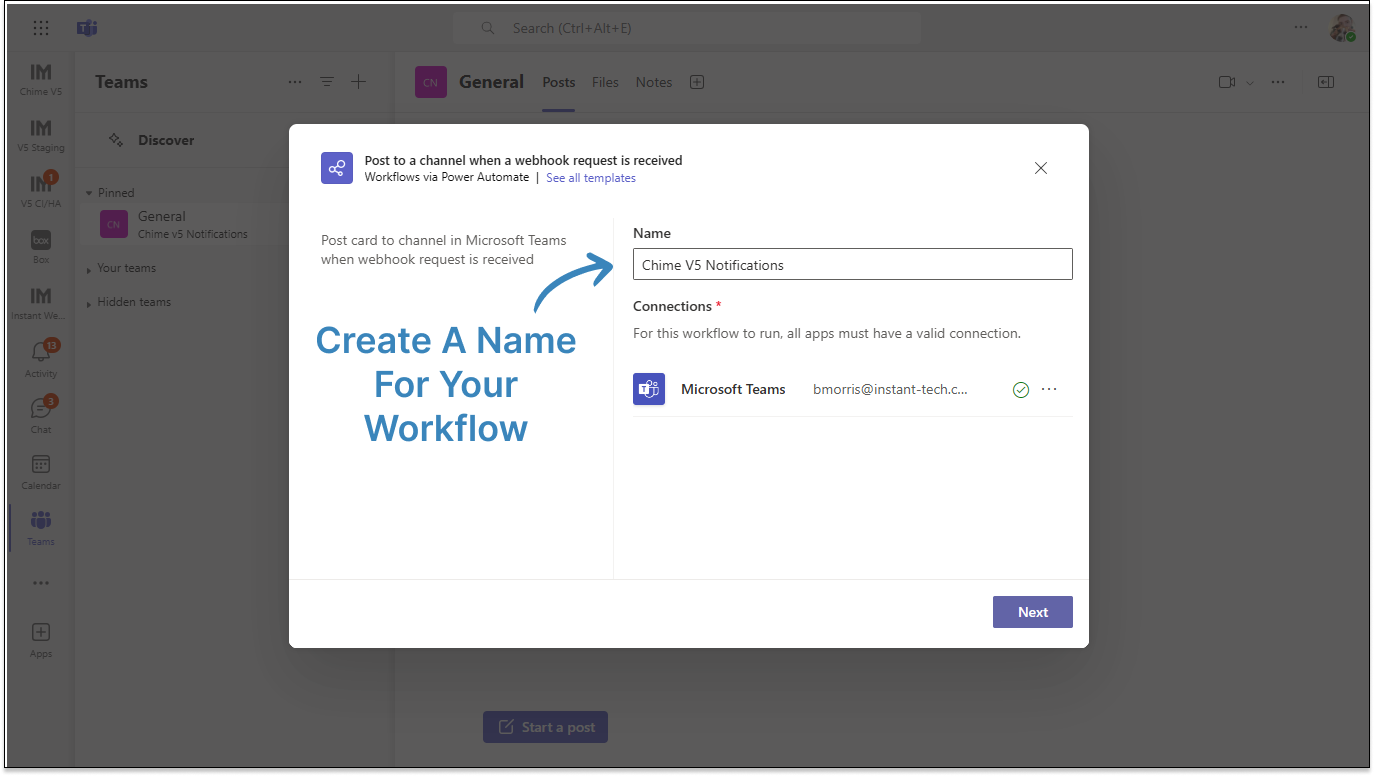Open V5 CI/HA app in sidebar
The width and height of the screenshot is (1374, 776).
(x=41, y=191)
